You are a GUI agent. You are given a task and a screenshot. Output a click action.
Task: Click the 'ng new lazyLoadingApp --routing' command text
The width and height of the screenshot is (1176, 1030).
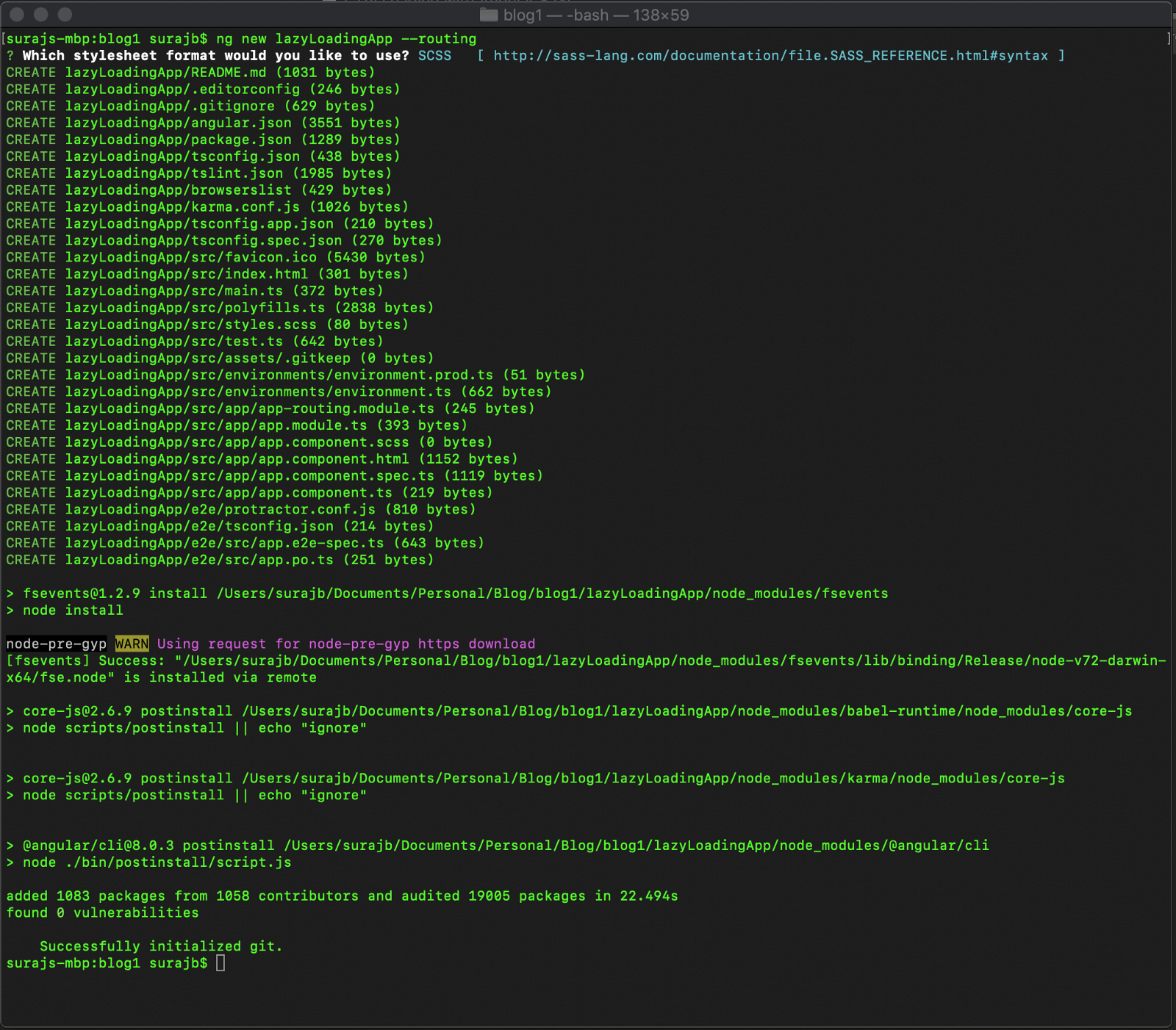click(x=346, y=39)
